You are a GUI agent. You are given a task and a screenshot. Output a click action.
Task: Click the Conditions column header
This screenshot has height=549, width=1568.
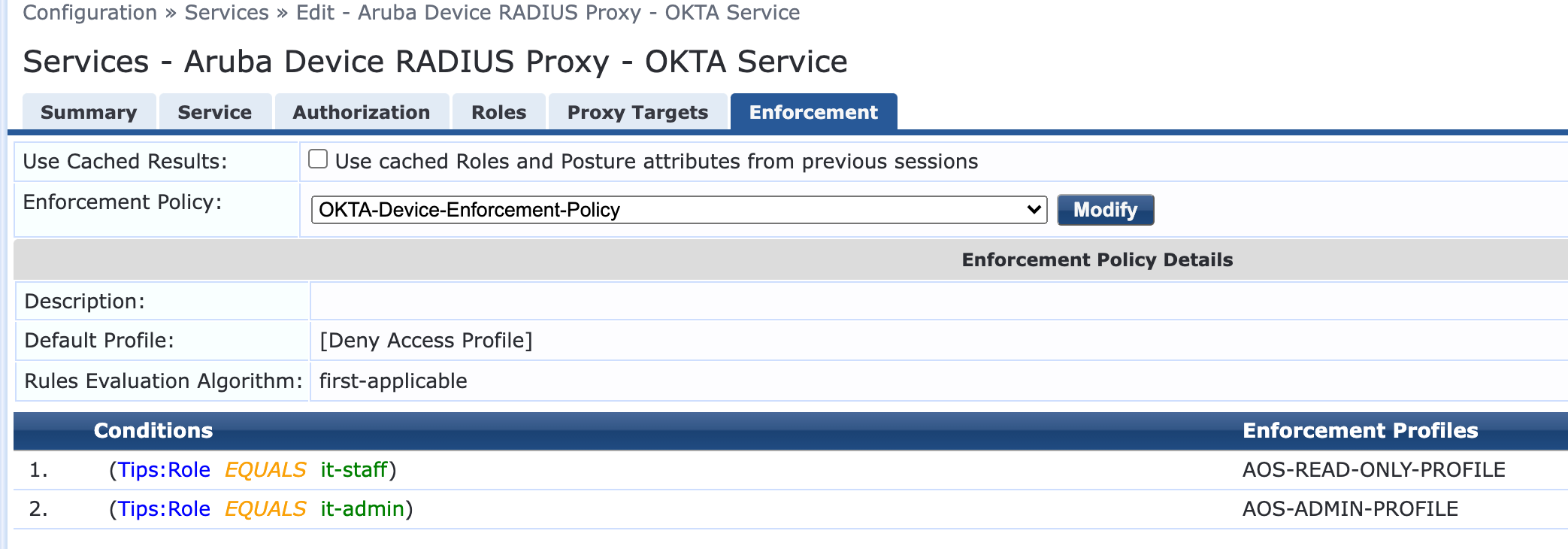click(x=153, y=430)
